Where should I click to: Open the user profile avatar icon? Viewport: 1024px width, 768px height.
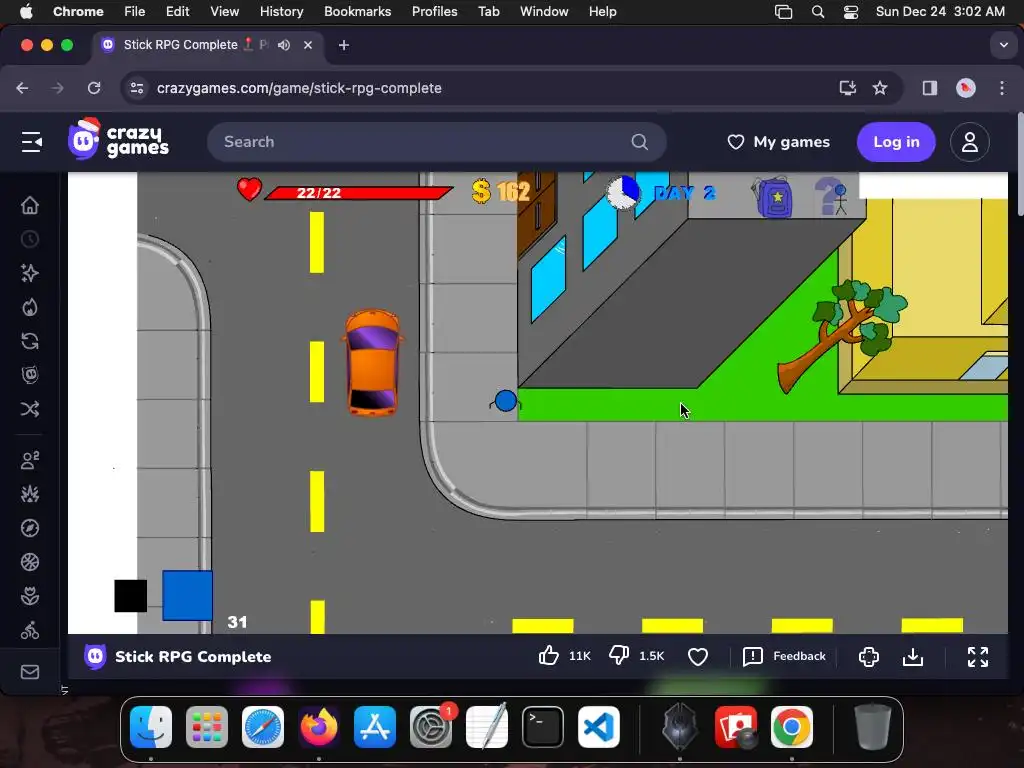click(x=970, y=142)
